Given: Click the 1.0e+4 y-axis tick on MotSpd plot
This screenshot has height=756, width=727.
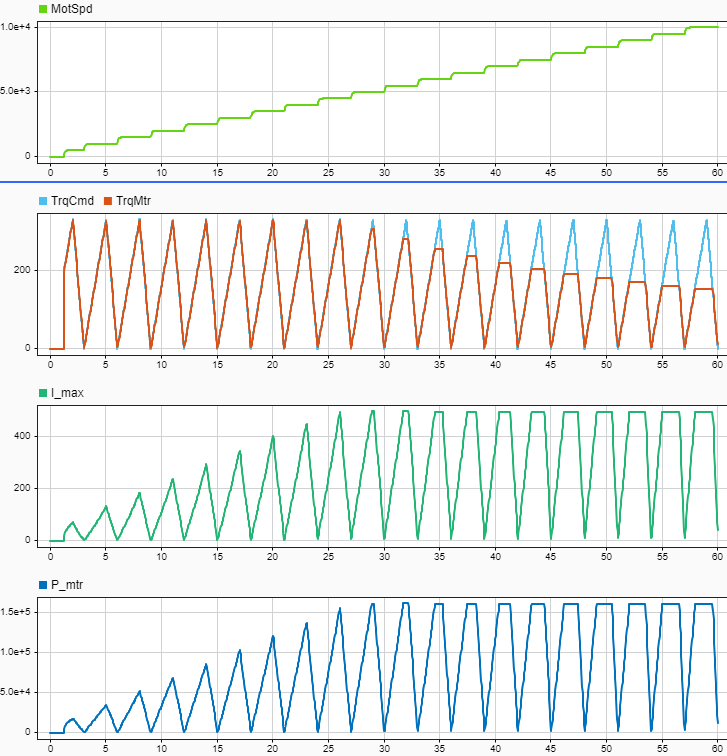Looking at the screenshot, I should coord(20,27).
